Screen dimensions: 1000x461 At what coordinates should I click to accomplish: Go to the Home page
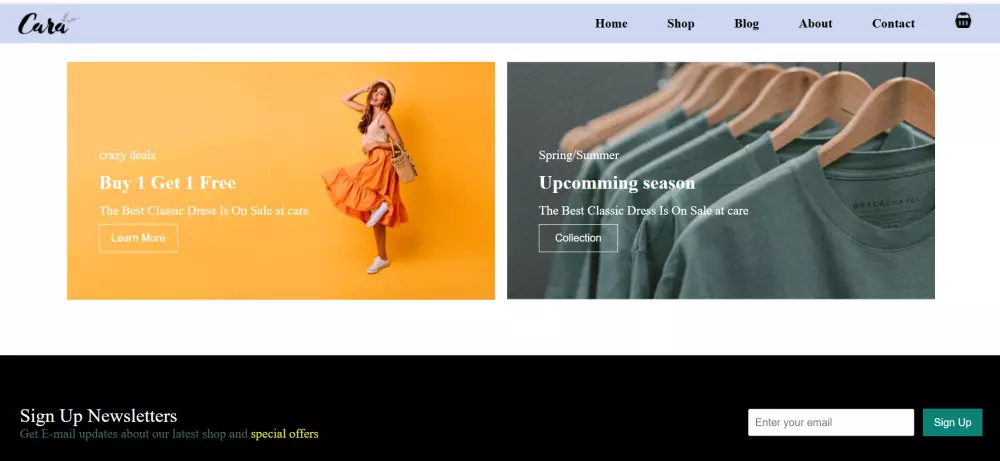(x=611, y=23)
